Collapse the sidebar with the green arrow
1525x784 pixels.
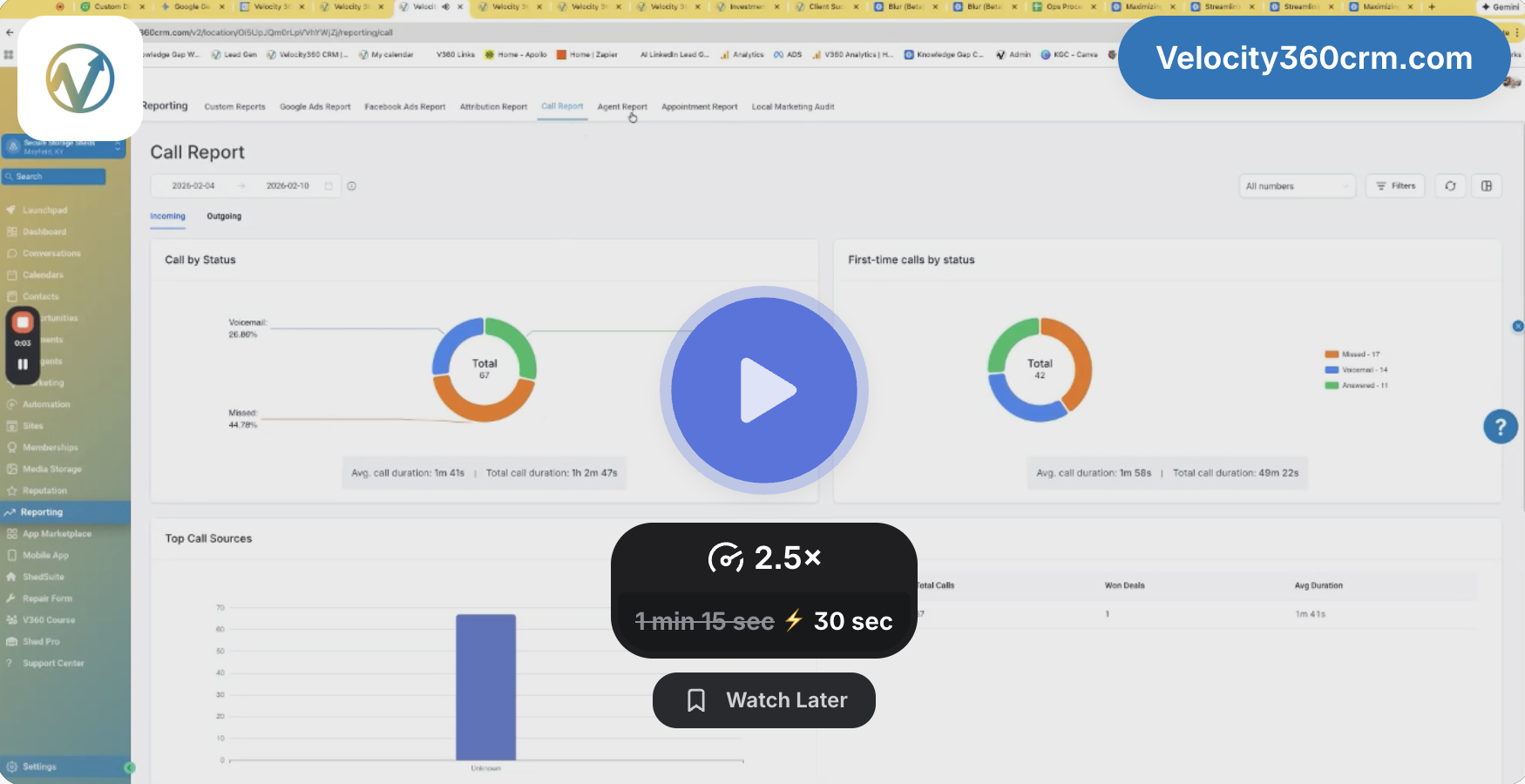coord(130,767)
